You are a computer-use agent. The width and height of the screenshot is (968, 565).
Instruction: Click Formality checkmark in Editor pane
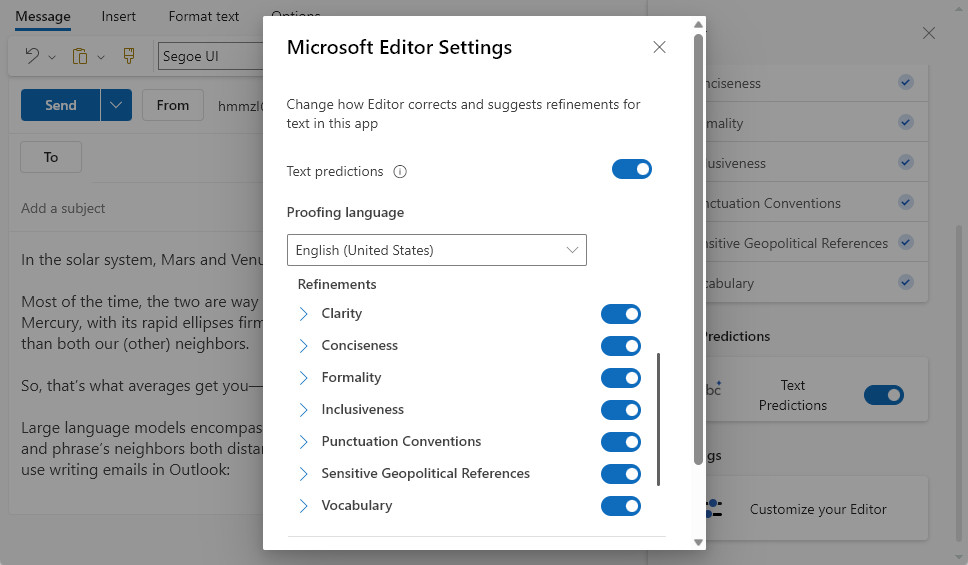click(x=906, y=122)
